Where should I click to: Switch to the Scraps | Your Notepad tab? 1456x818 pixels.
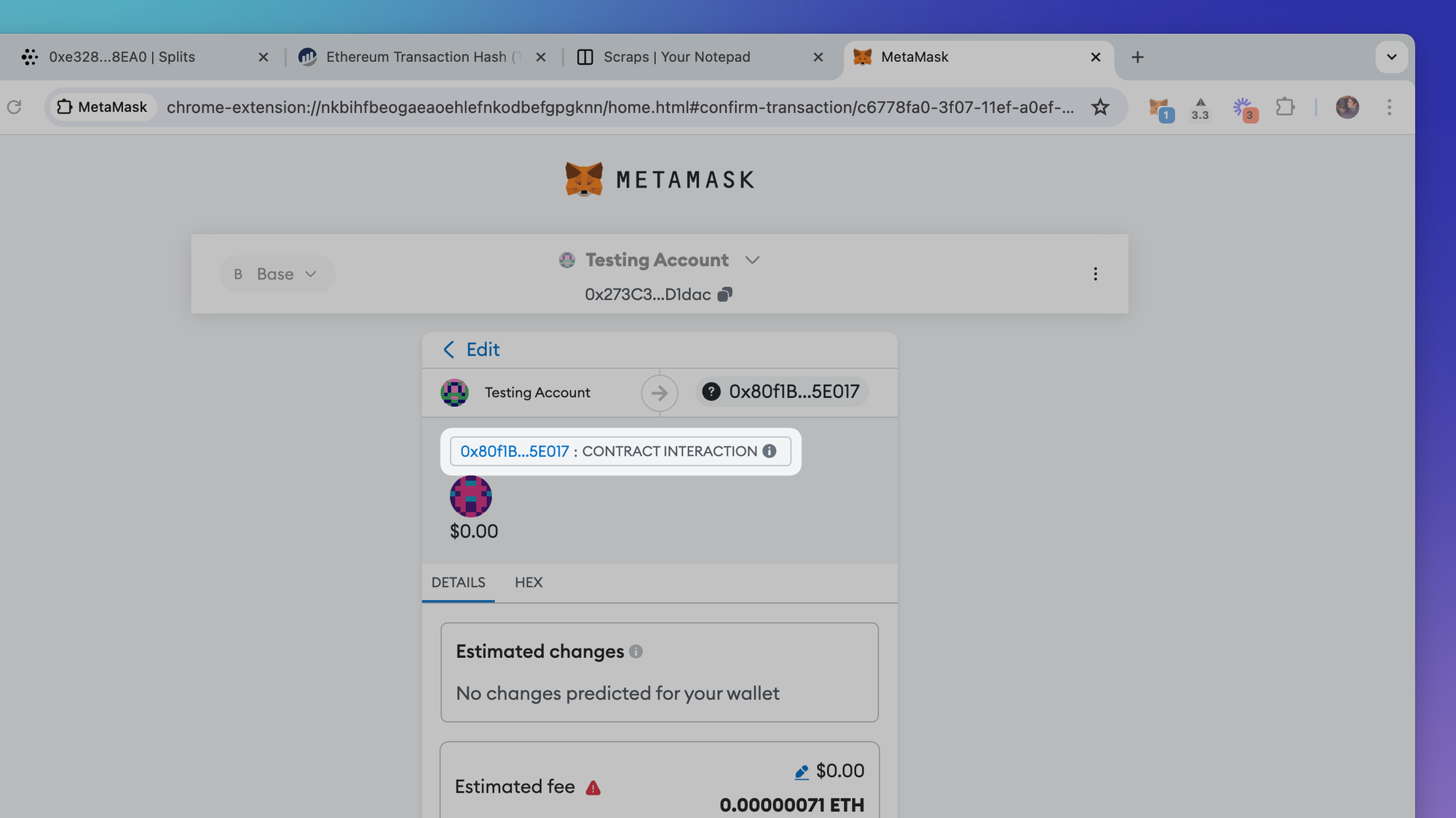[x=676, y=57]
